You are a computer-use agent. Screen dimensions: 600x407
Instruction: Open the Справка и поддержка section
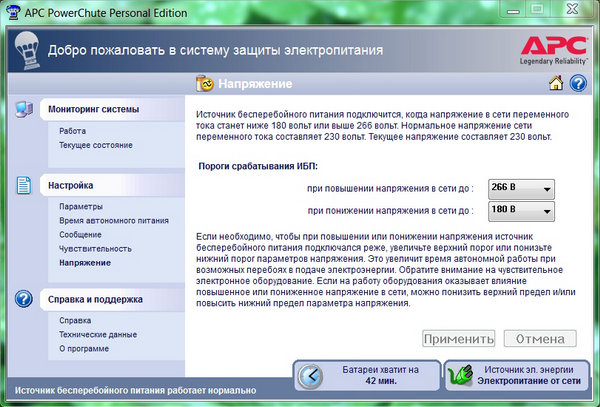112,300
